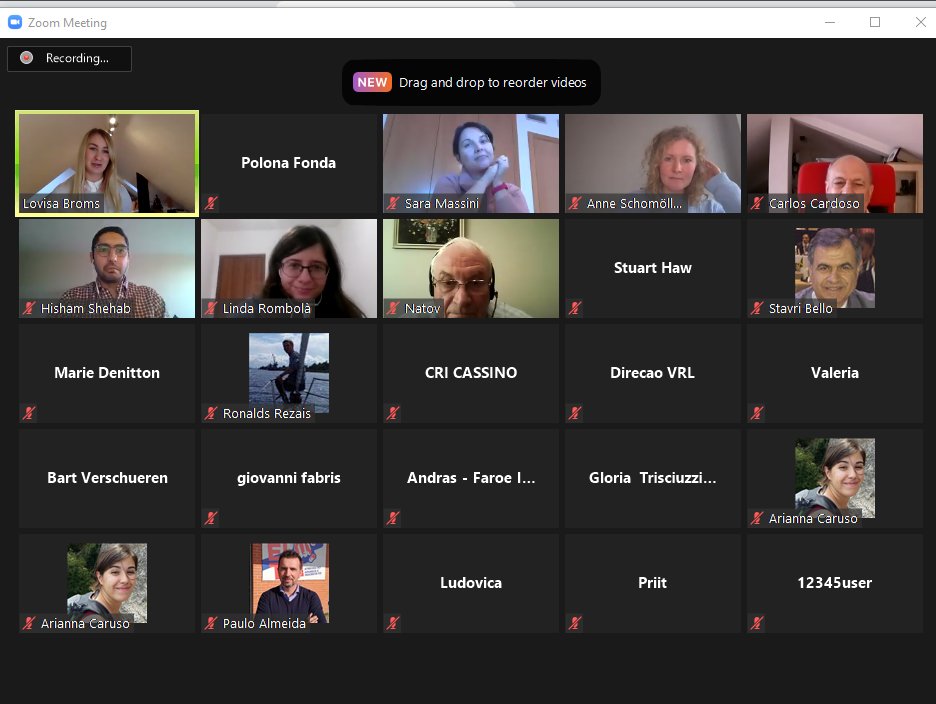
Task: Click the red Recording indicator dot
Action: point(26,58)
